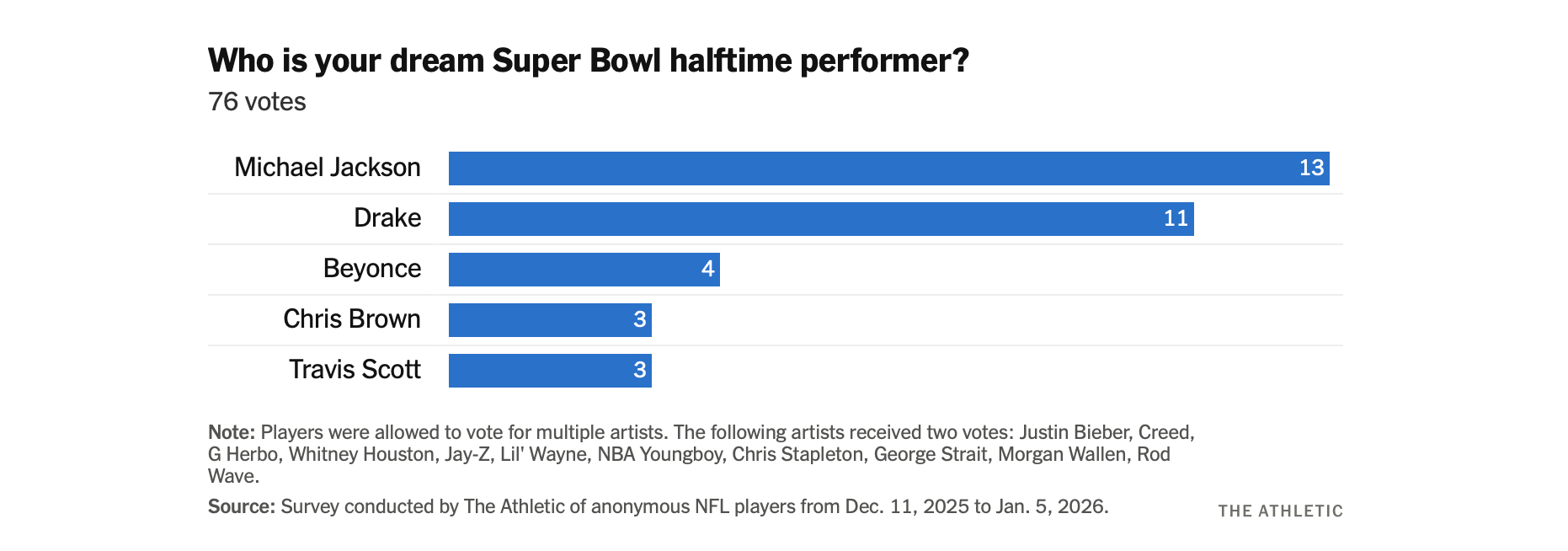
Task: Click the 76 votes subtitle
Action: [257, 102]
